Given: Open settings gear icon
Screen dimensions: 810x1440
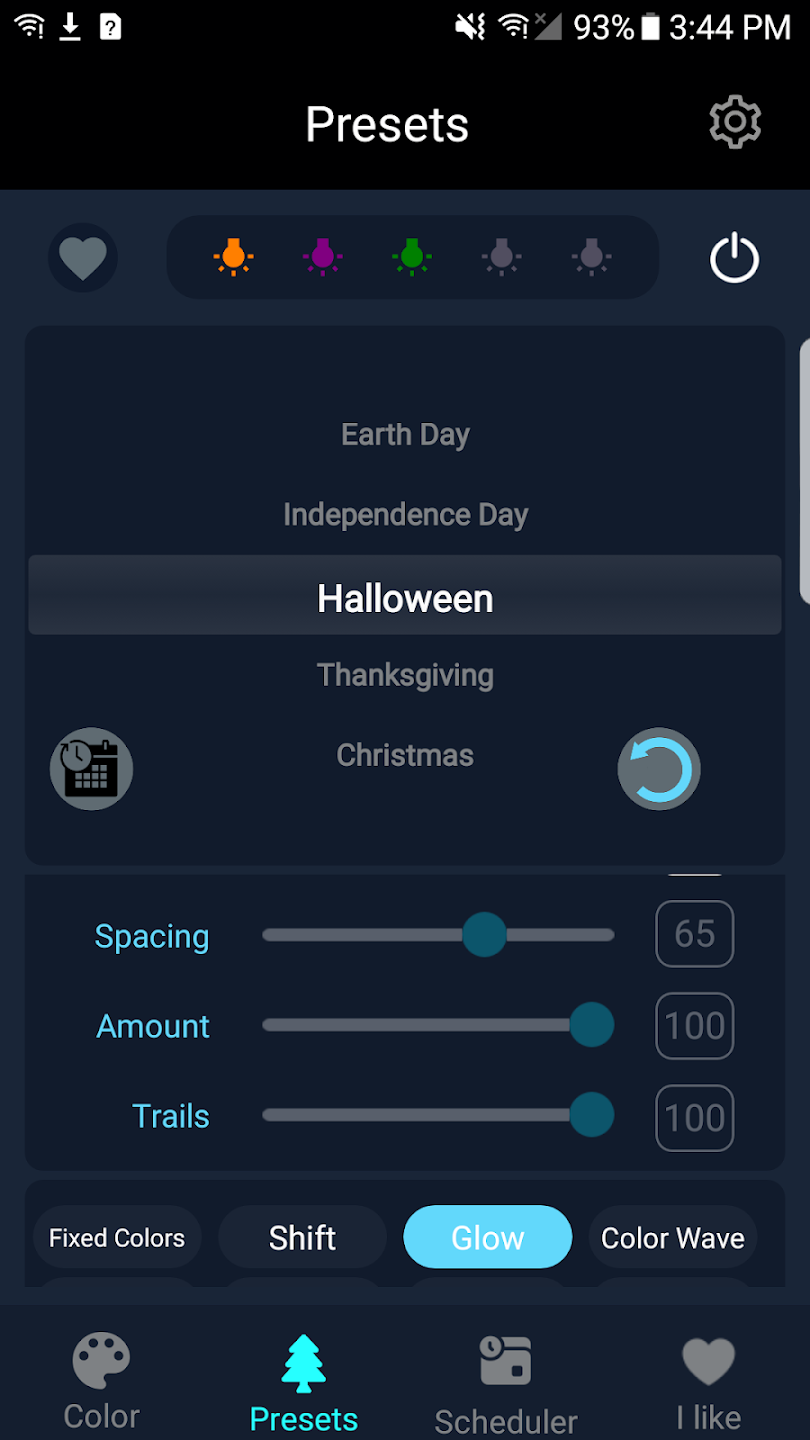Looking at the screenshot, I should 735,123.
